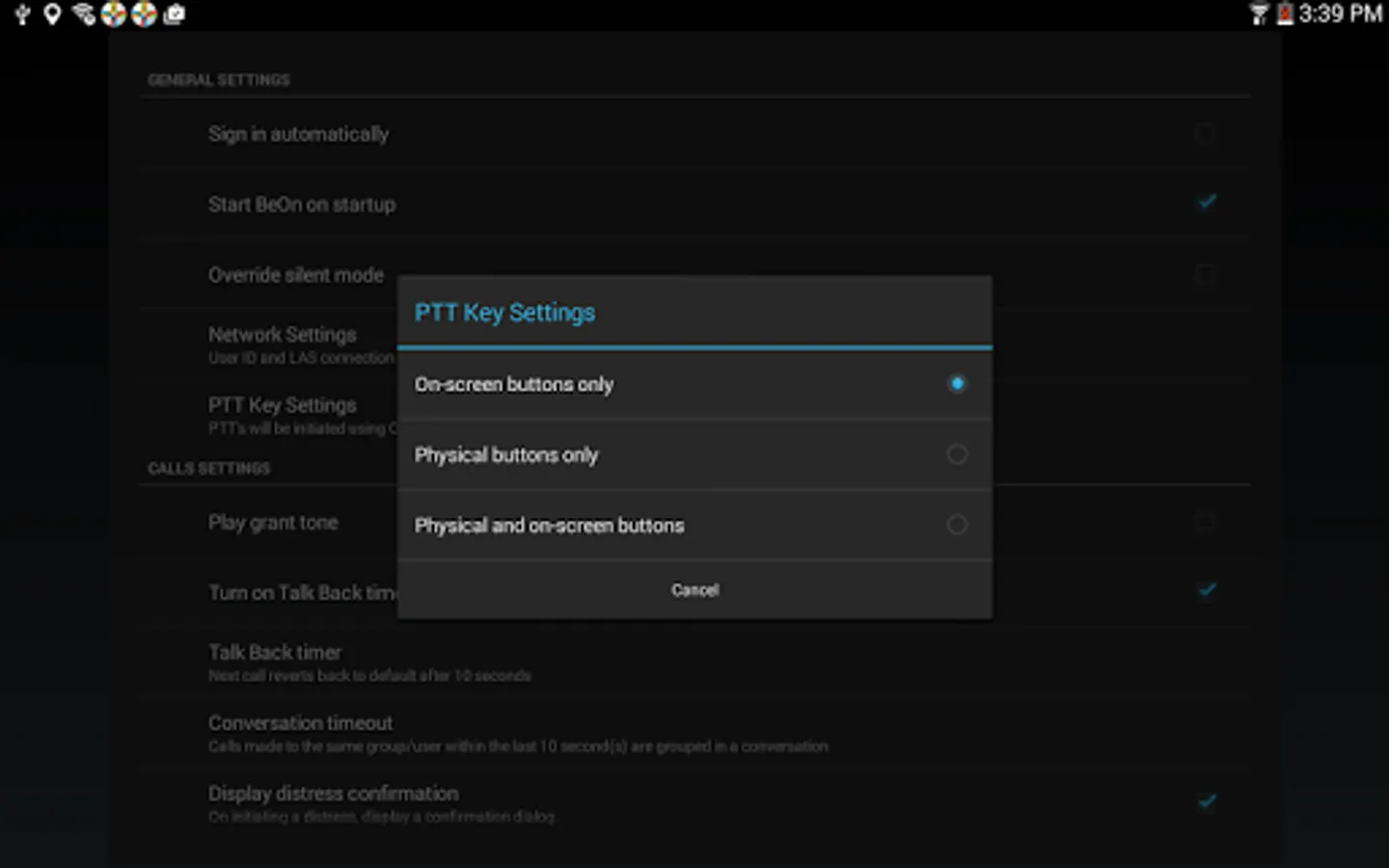Toggle Start BeOn on startup checkbox
Screen dimensions: 1389x868
[x=1207, y=203]
